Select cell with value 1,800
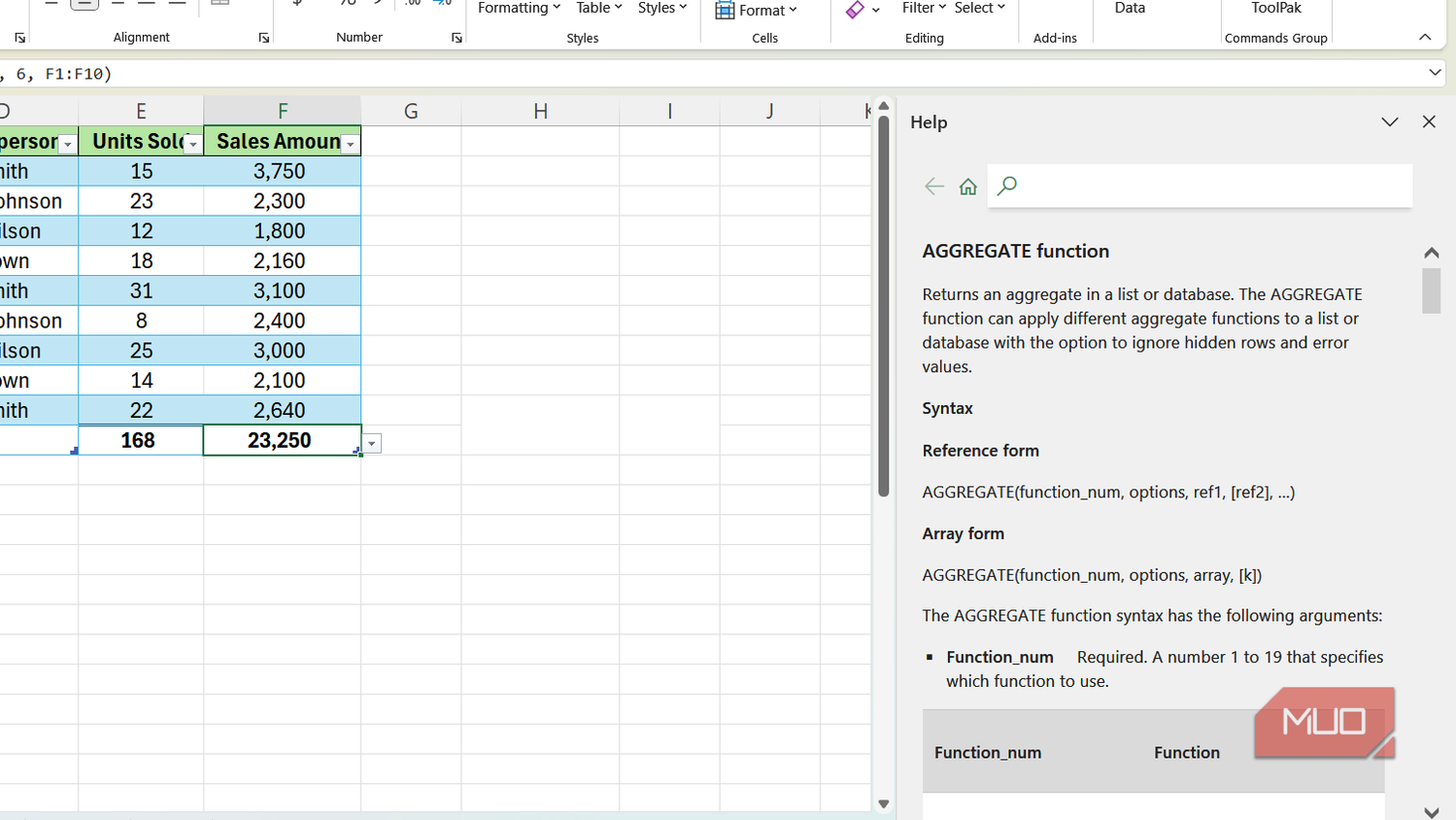This screenshot has width=1456, height=820. (x=283, y=231)
